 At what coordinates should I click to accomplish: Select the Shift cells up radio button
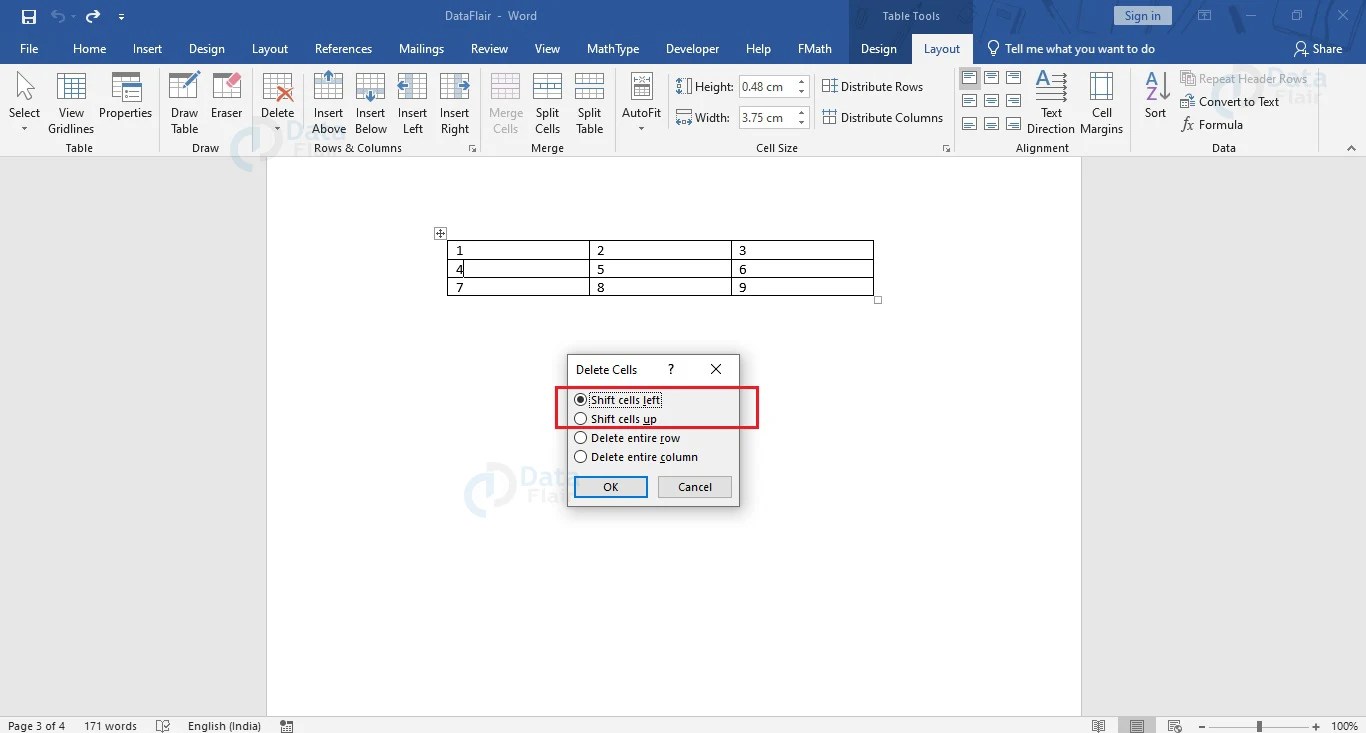(x=581, y=418)
